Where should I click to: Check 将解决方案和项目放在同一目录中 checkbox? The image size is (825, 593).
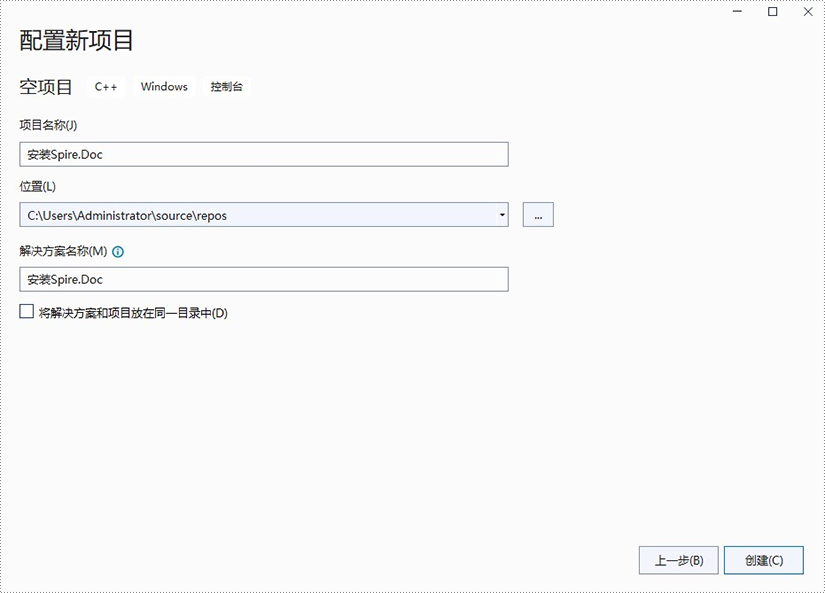point(27,311)
